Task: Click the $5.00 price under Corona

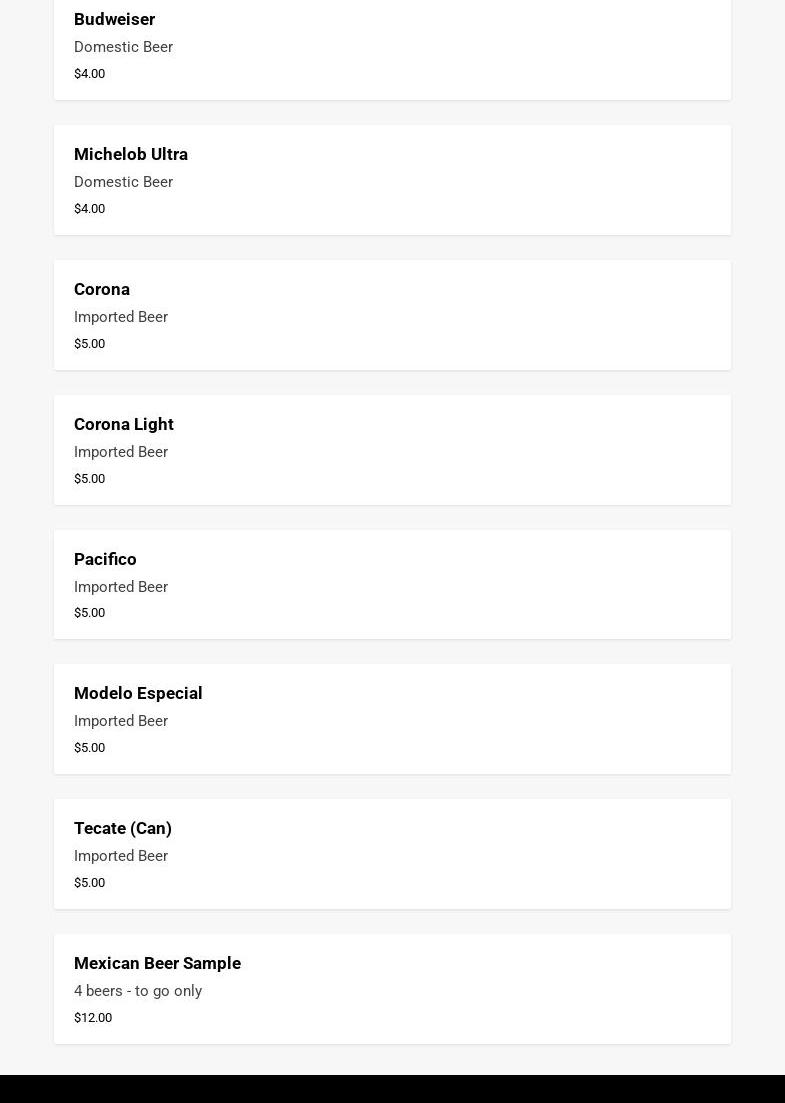Action: click(89, 343)
